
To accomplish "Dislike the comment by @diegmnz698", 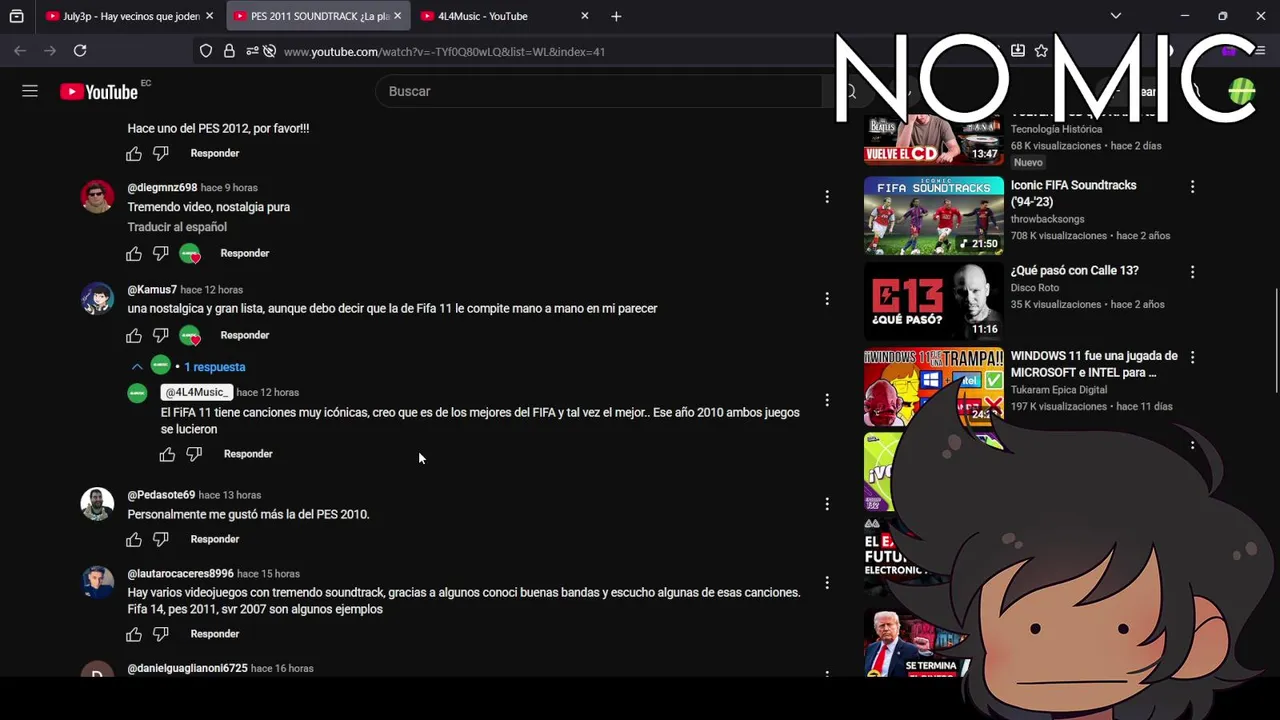I will (x=161, y=253).
